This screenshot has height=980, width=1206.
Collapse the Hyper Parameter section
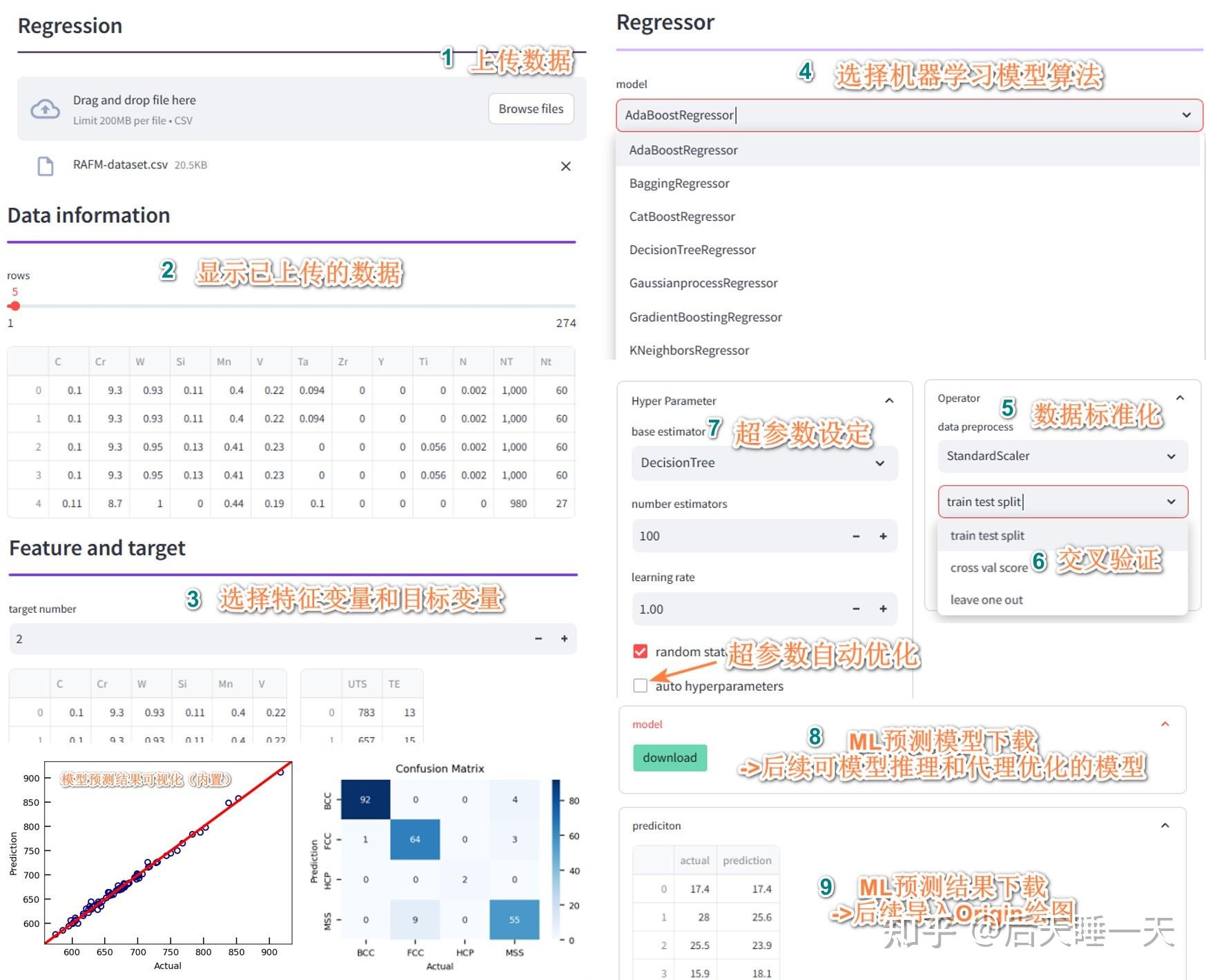(x=889, y=400)
